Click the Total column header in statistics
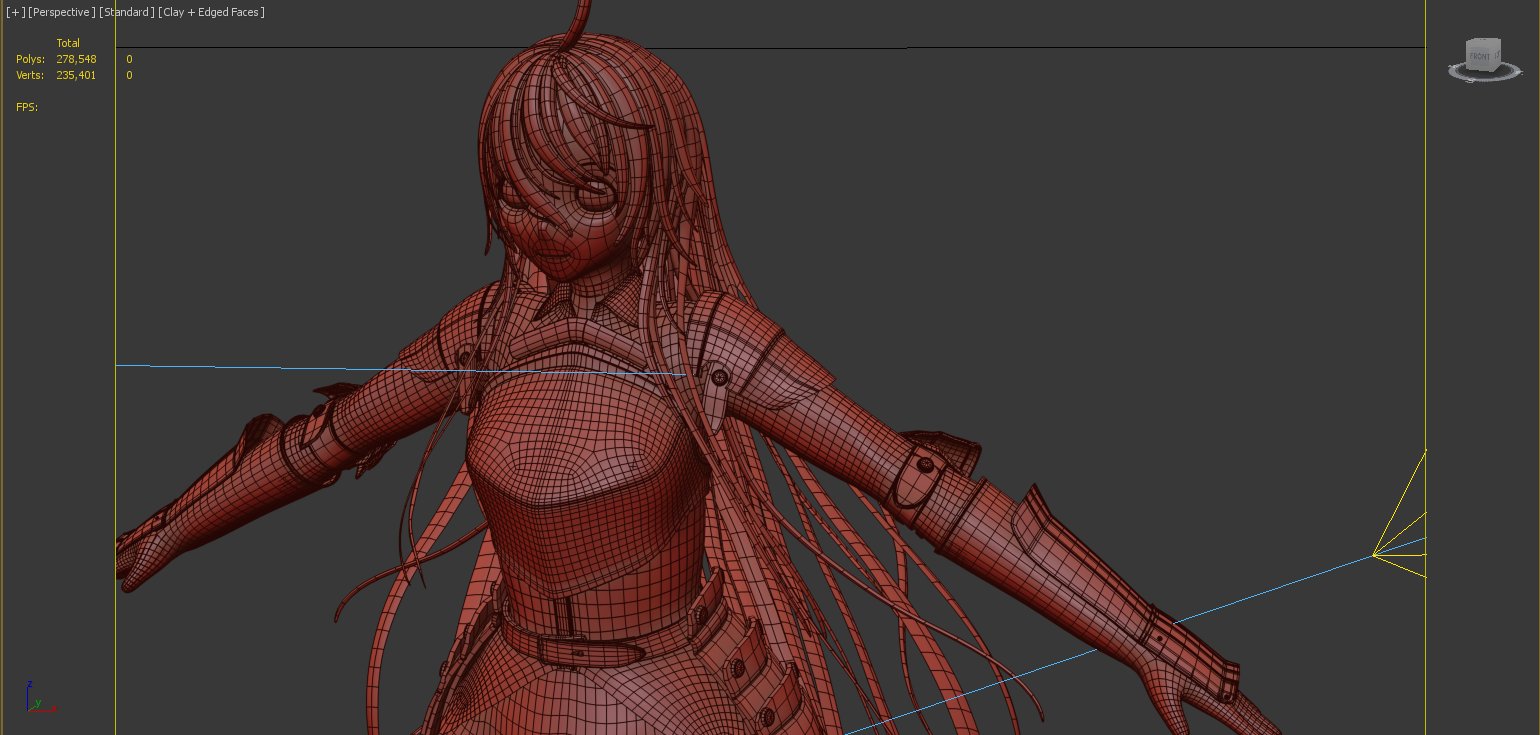This screenshot has height=735, width=1540. coord(68,43)
